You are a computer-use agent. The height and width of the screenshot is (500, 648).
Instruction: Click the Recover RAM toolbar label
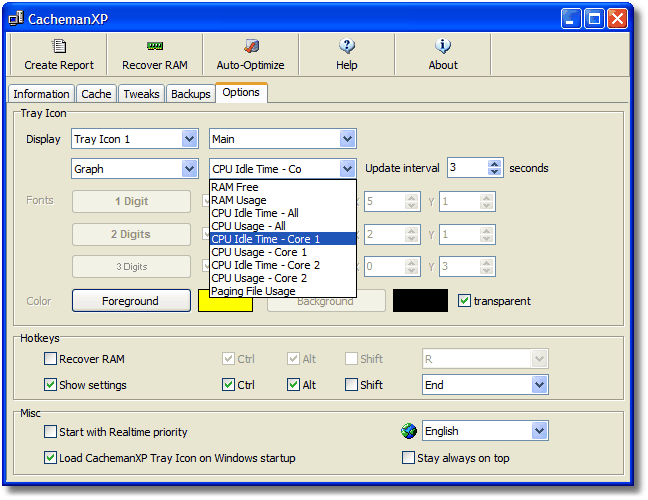[x=155, y=65]
